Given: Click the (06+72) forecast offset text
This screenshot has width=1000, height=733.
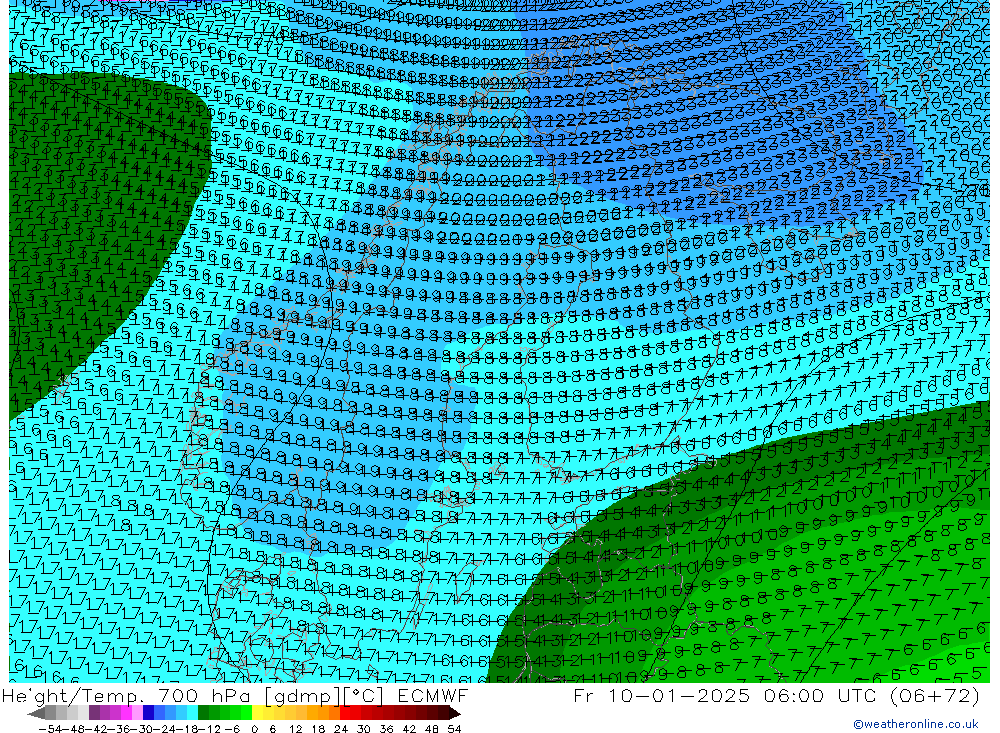Looking at the screenshot, I should coord(935,695).
